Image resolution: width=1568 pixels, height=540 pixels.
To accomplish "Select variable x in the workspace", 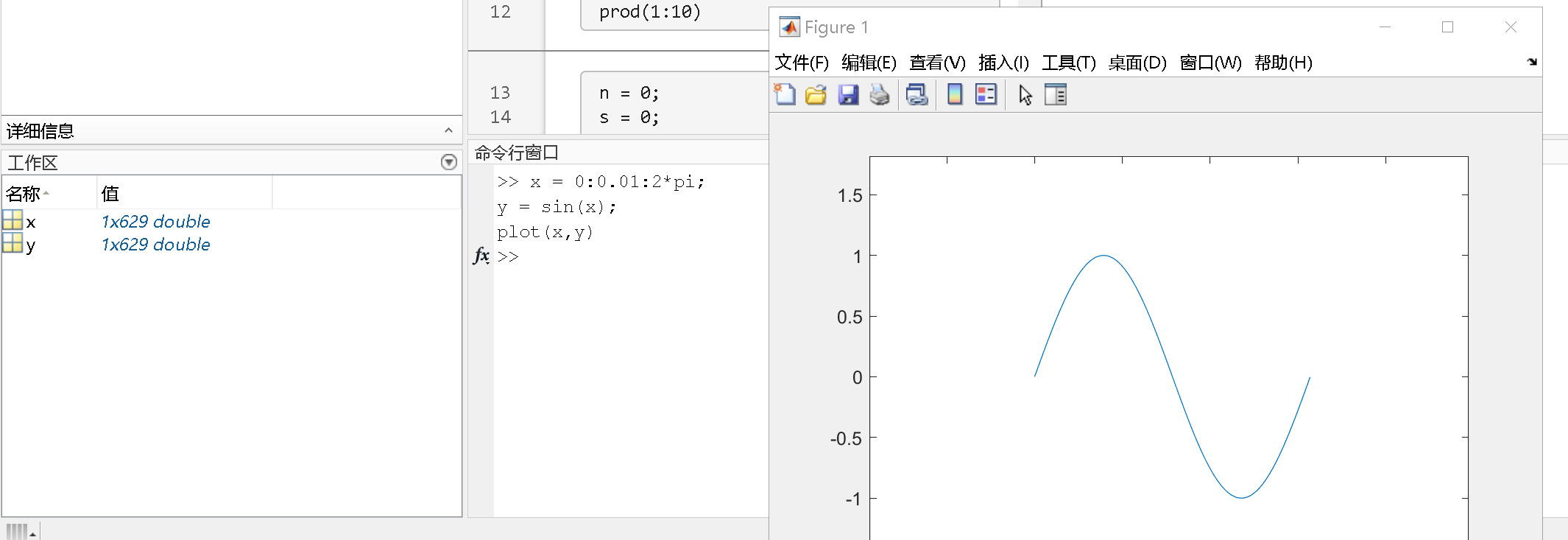I will [x=31, y=222].
